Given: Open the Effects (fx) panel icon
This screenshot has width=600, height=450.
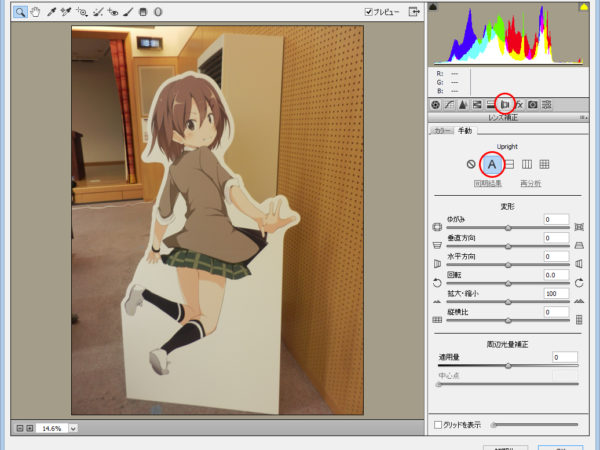Looking at the screenshot, I should point(519,104).
